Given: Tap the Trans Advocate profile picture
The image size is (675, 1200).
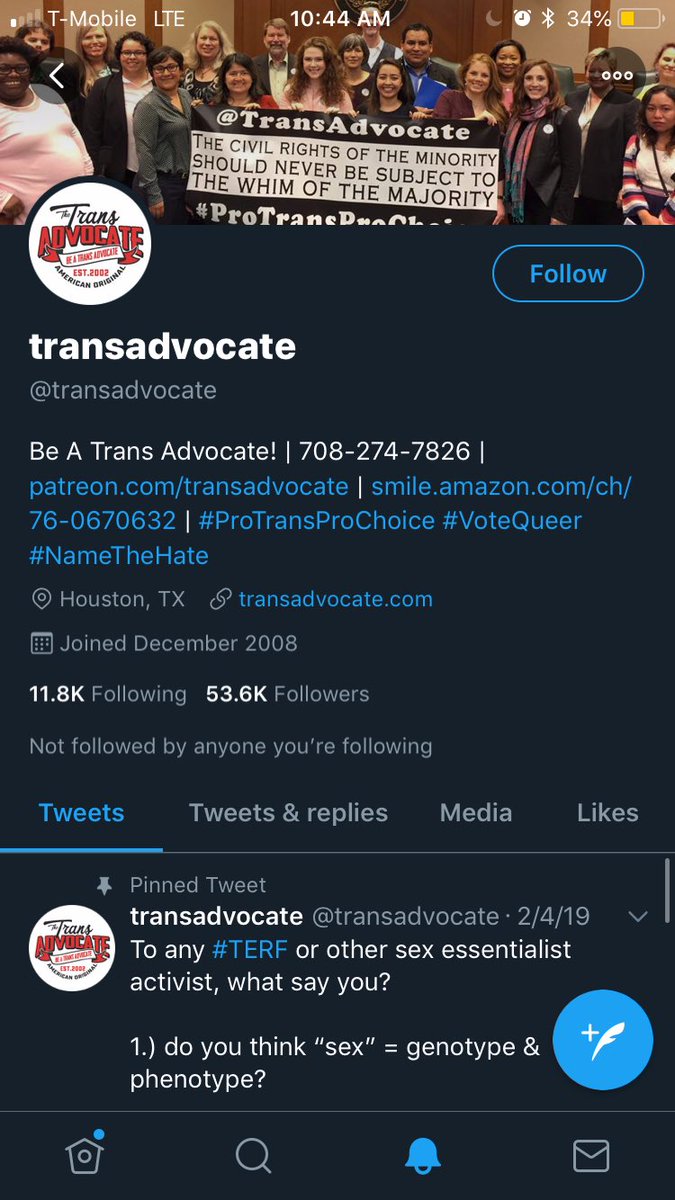Looking at the screenshot, I should pyautogui.click(x=87, y=244).
